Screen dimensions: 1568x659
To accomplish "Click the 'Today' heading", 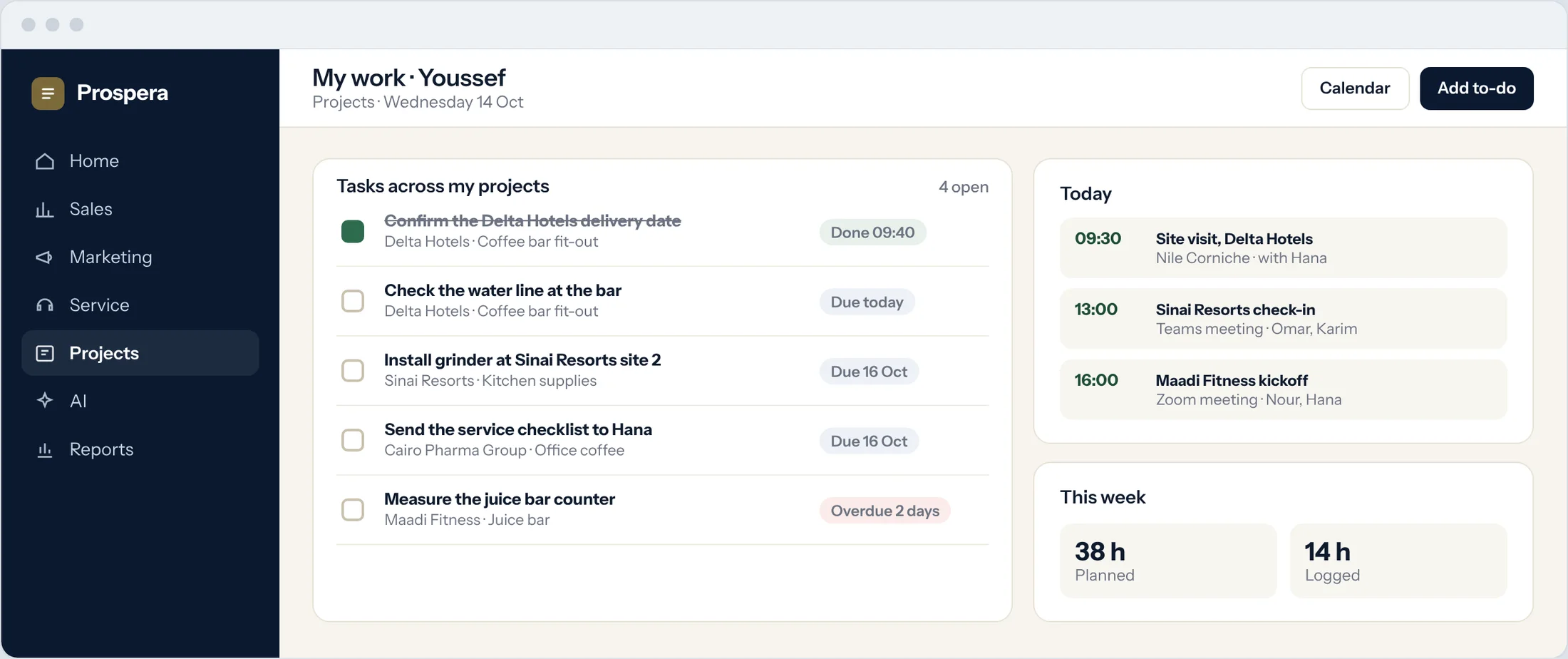I will point(1085,194).
